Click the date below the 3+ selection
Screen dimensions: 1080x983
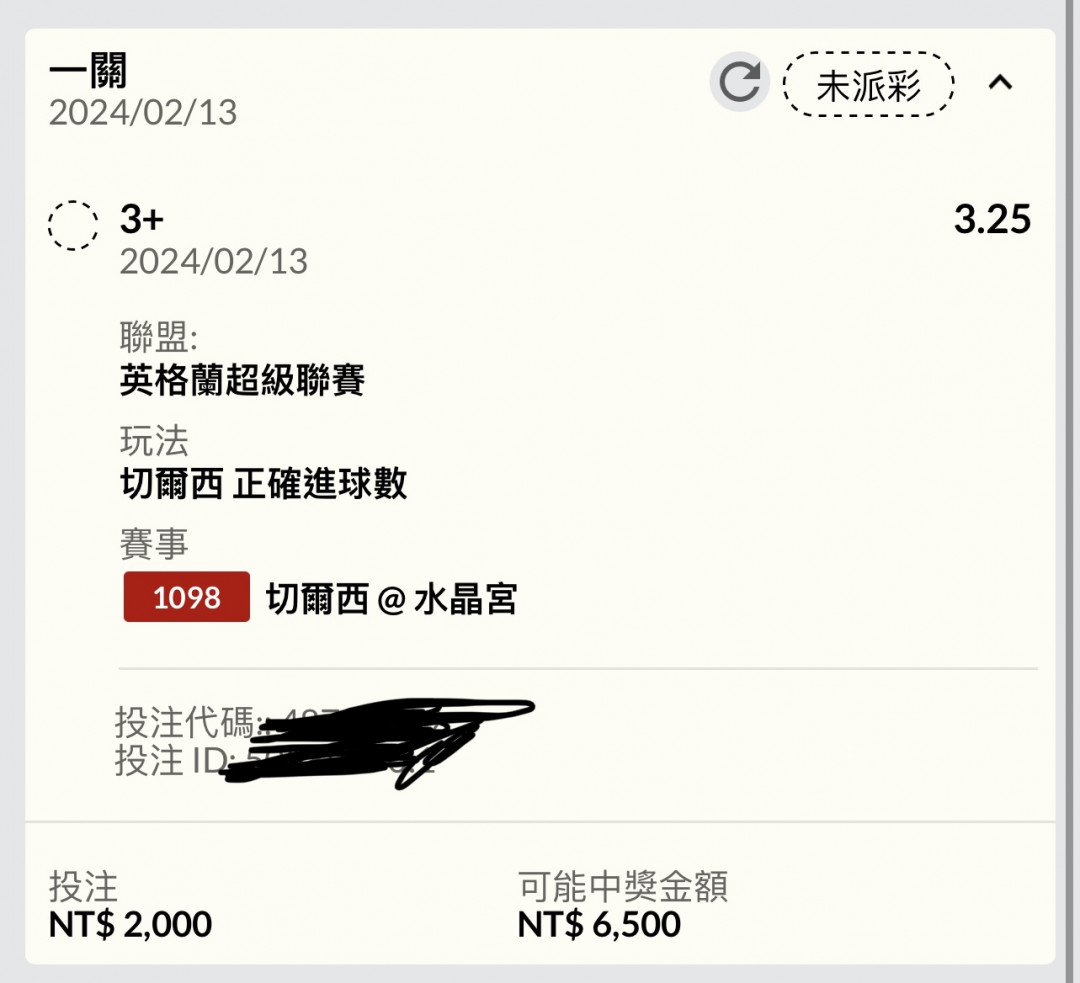(214, 262)
